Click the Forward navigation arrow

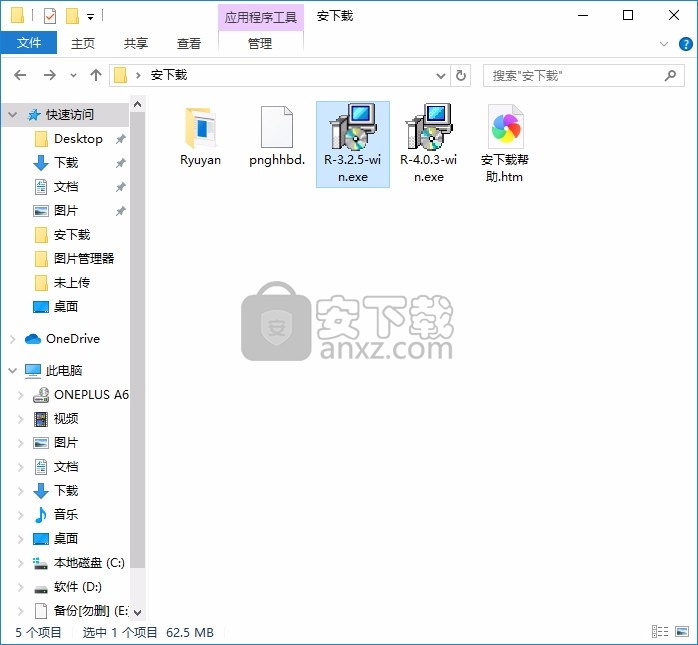(49, 75)
